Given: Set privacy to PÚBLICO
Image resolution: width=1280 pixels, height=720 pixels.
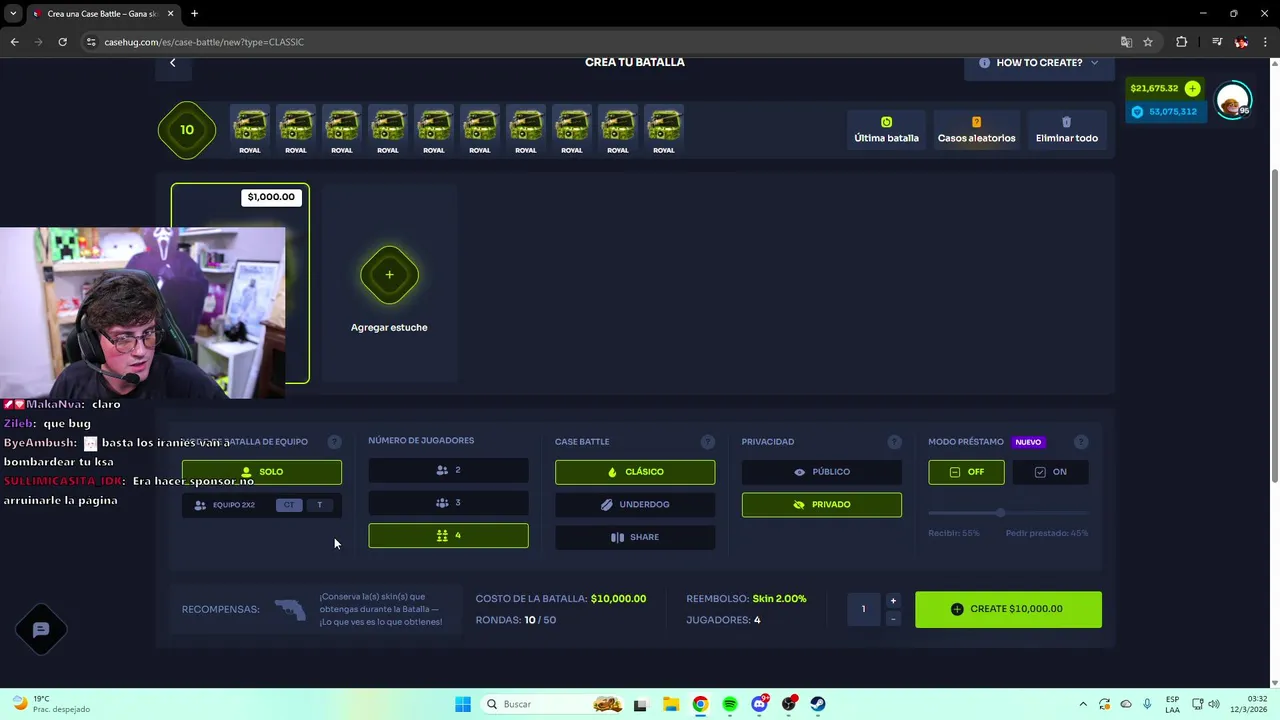Looking at the screenshot, I should coord(822,472).
